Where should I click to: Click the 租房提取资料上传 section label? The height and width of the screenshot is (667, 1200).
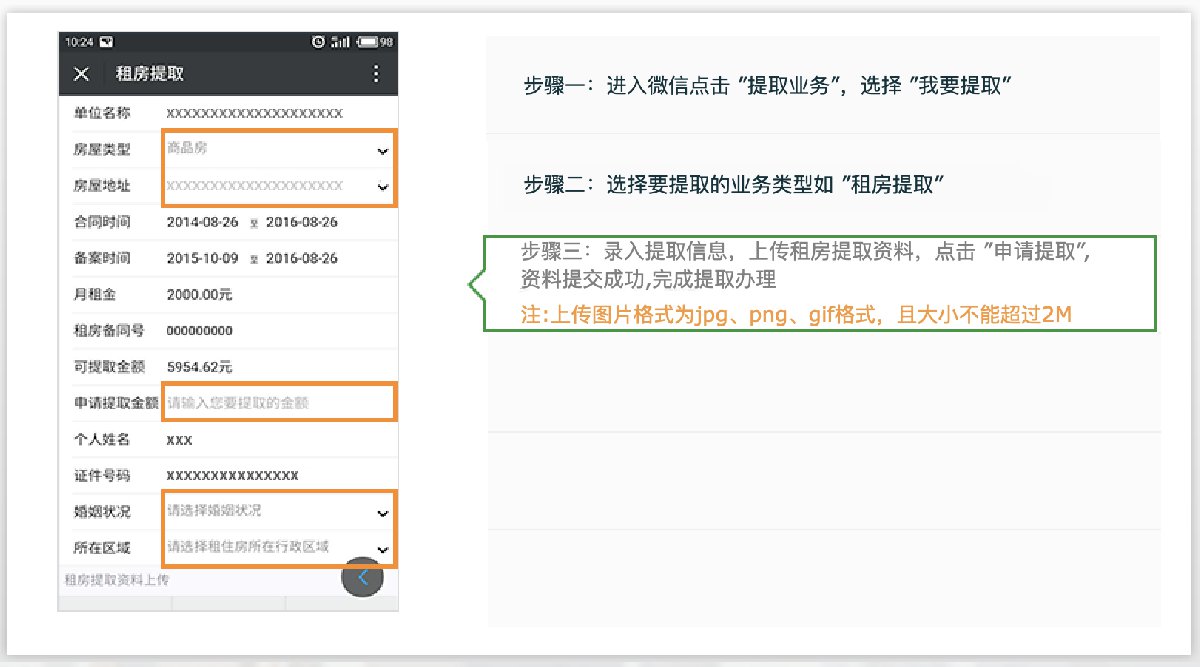coord(116,579)
